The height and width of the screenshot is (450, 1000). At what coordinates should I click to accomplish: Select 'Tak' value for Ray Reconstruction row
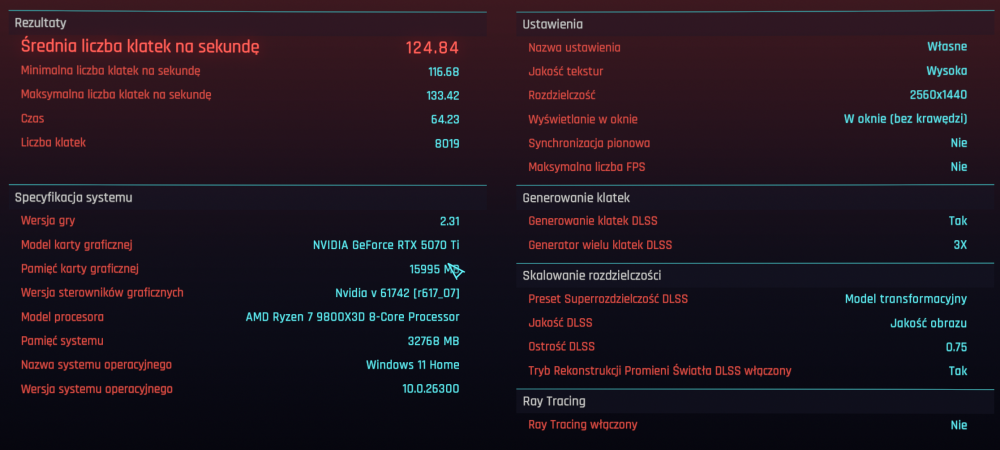[x=958, y=371]
